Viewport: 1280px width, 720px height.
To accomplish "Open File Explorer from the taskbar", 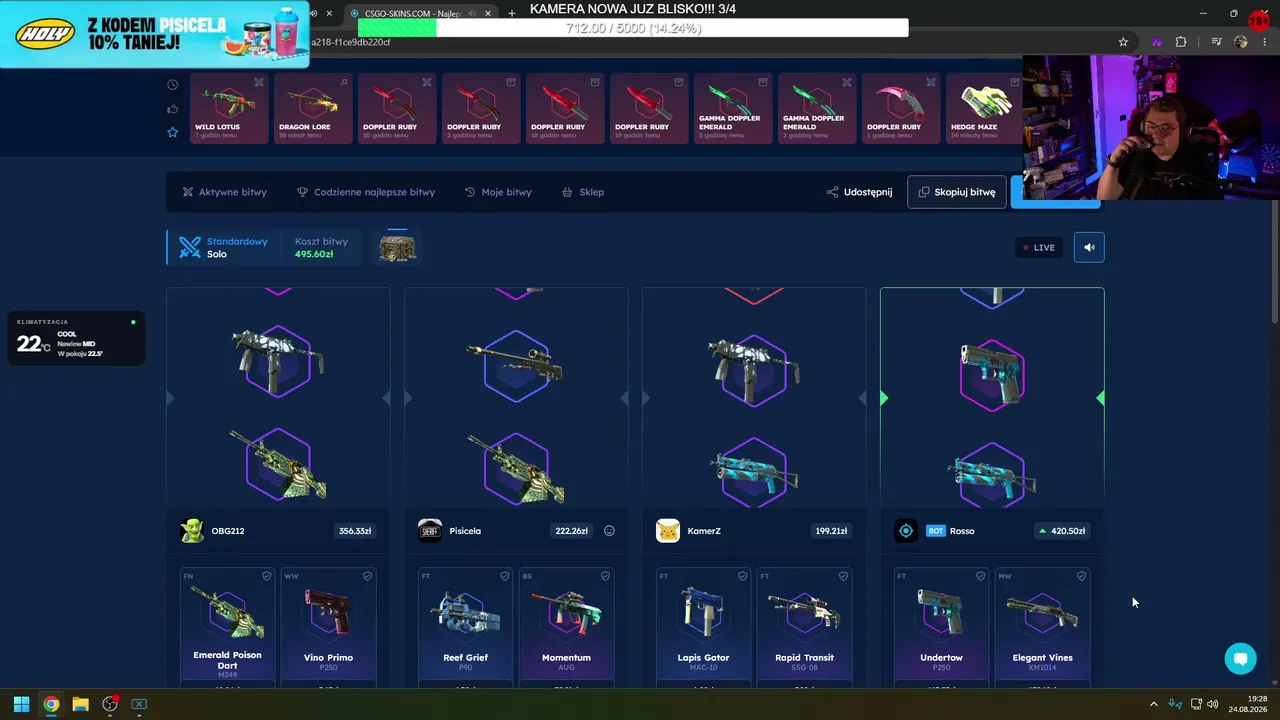I will (80, 704).
